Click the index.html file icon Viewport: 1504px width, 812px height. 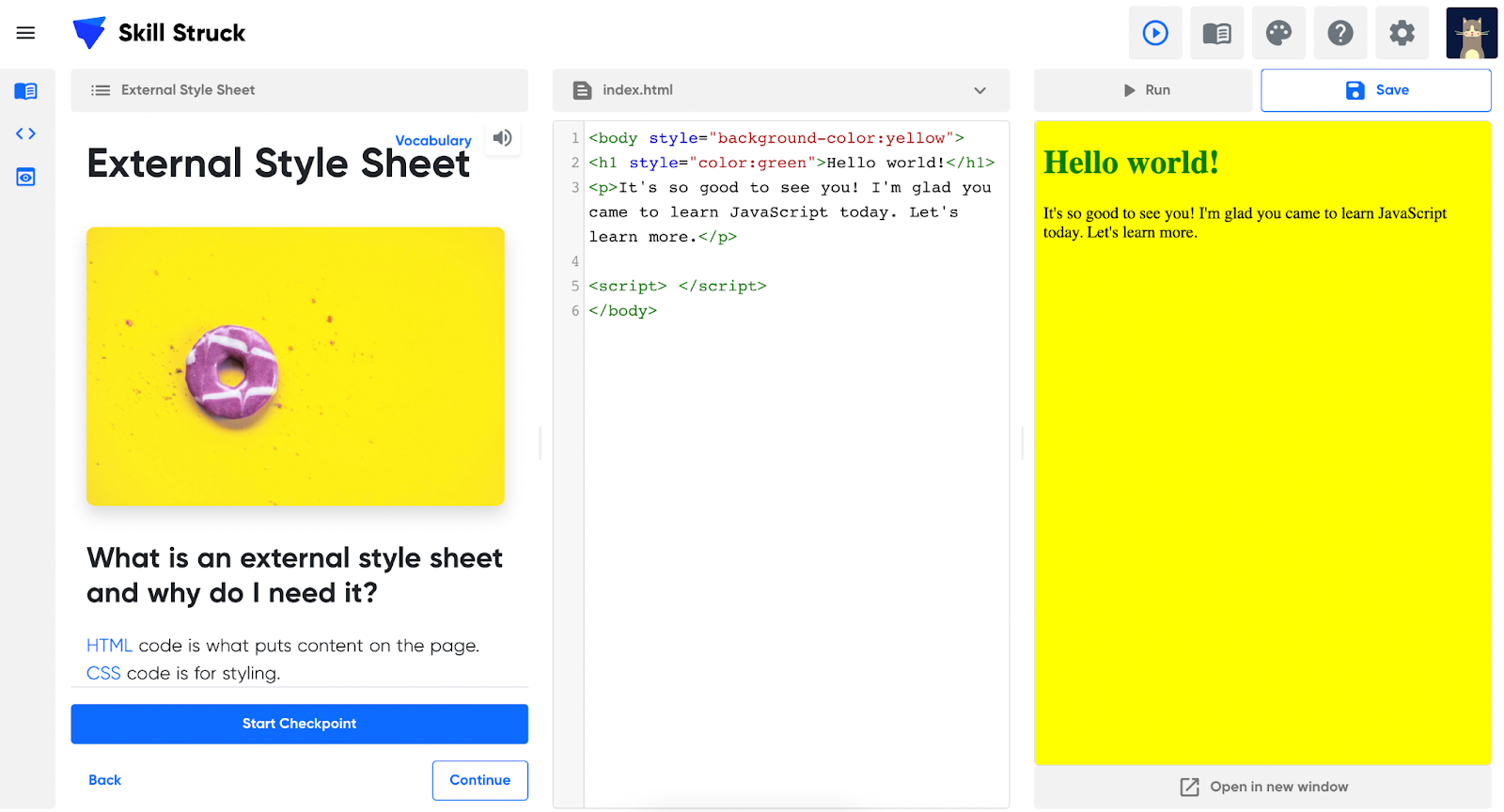point(582,90)
